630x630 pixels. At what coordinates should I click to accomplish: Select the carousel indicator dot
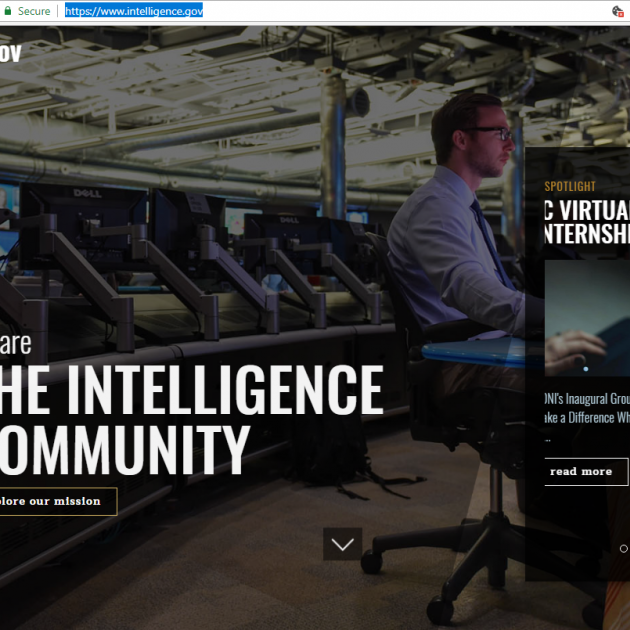[x=624, y=548]
